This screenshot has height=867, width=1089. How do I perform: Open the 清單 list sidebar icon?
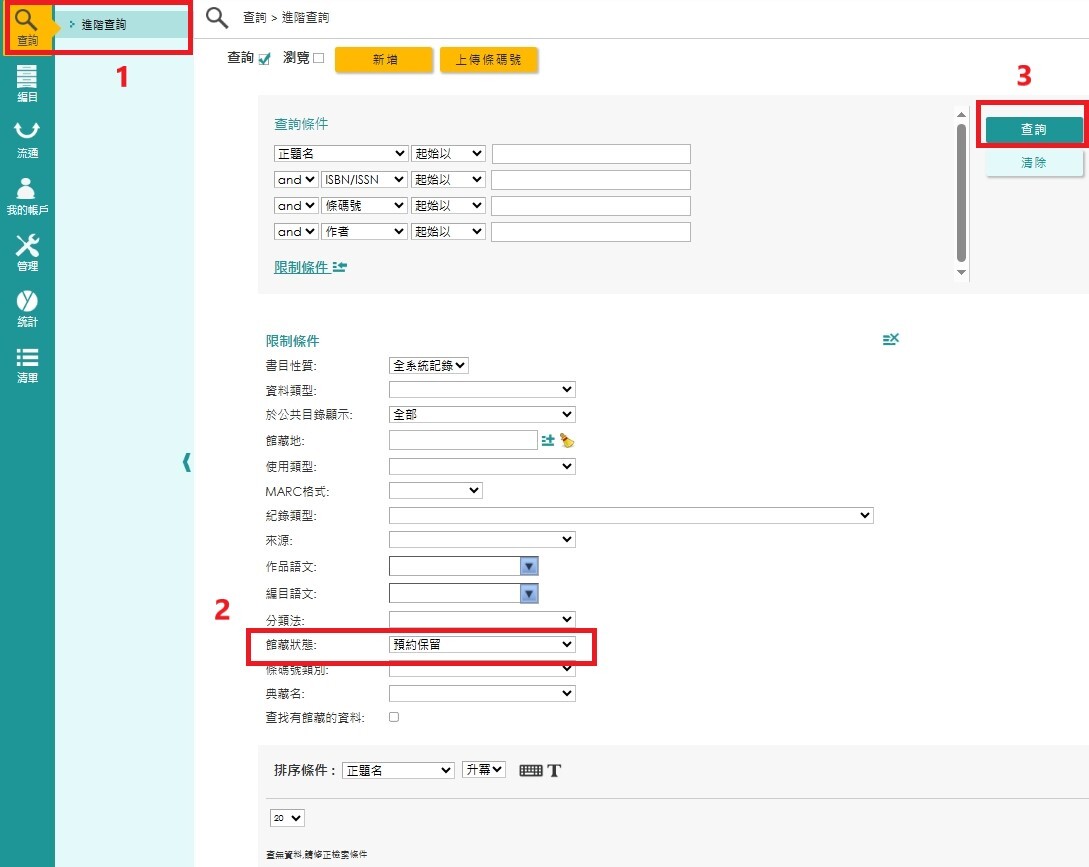click(x=27, y=364)
